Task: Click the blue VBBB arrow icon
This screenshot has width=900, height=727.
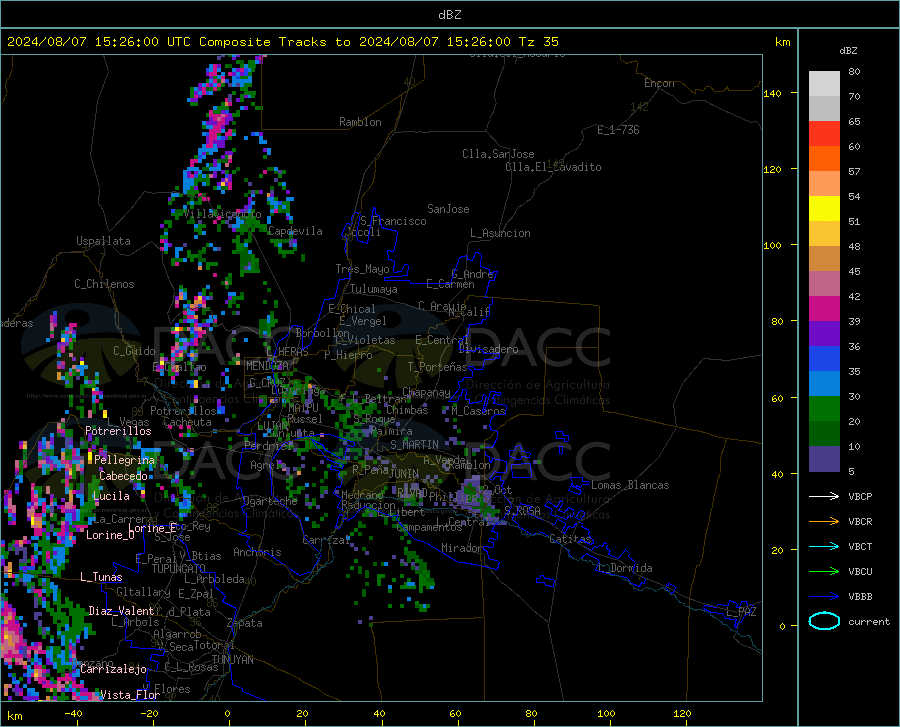Action: pyautogui.click(x=824, y=597)
